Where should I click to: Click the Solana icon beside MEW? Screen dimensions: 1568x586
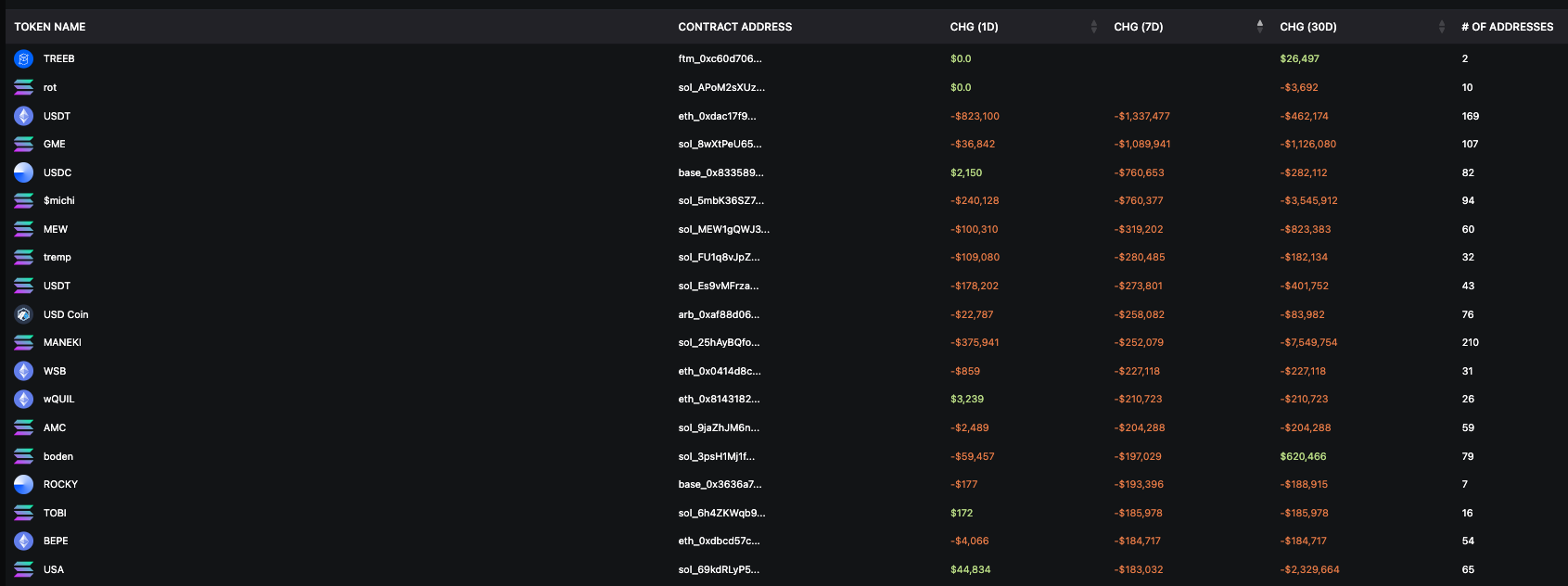pos(24,229)
